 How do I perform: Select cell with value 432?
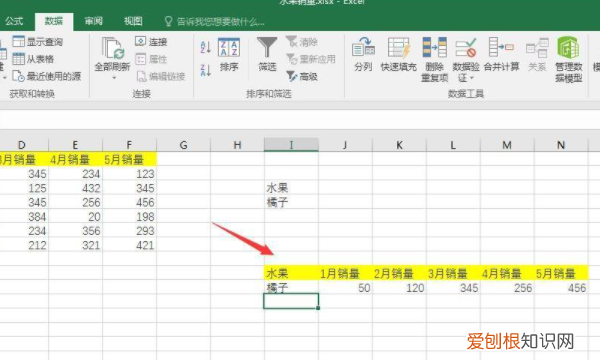click(x=75, y=188)
